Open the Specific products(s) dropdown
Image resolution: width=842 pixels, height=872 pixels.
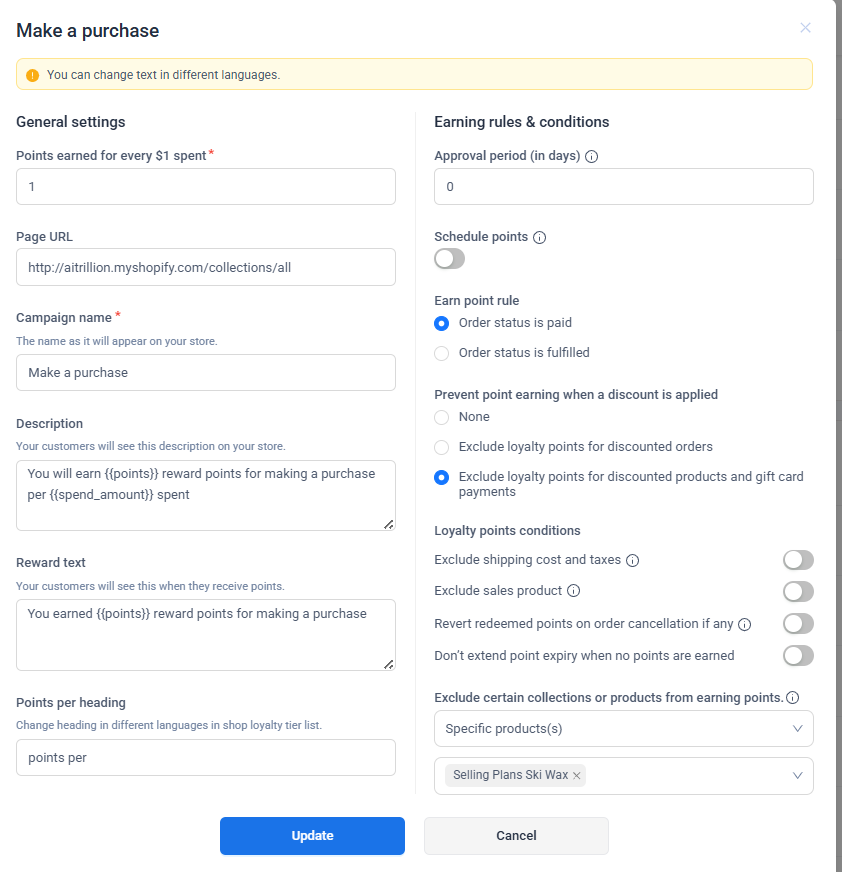tap(623, 729)
